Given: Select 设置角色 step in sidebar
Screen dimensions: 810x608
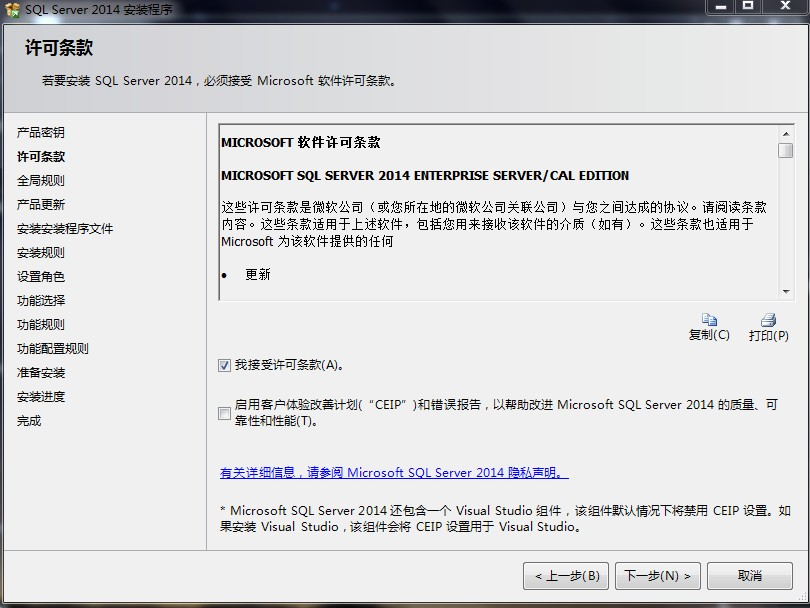Looking at the screenshot, I should pos(41,277).
